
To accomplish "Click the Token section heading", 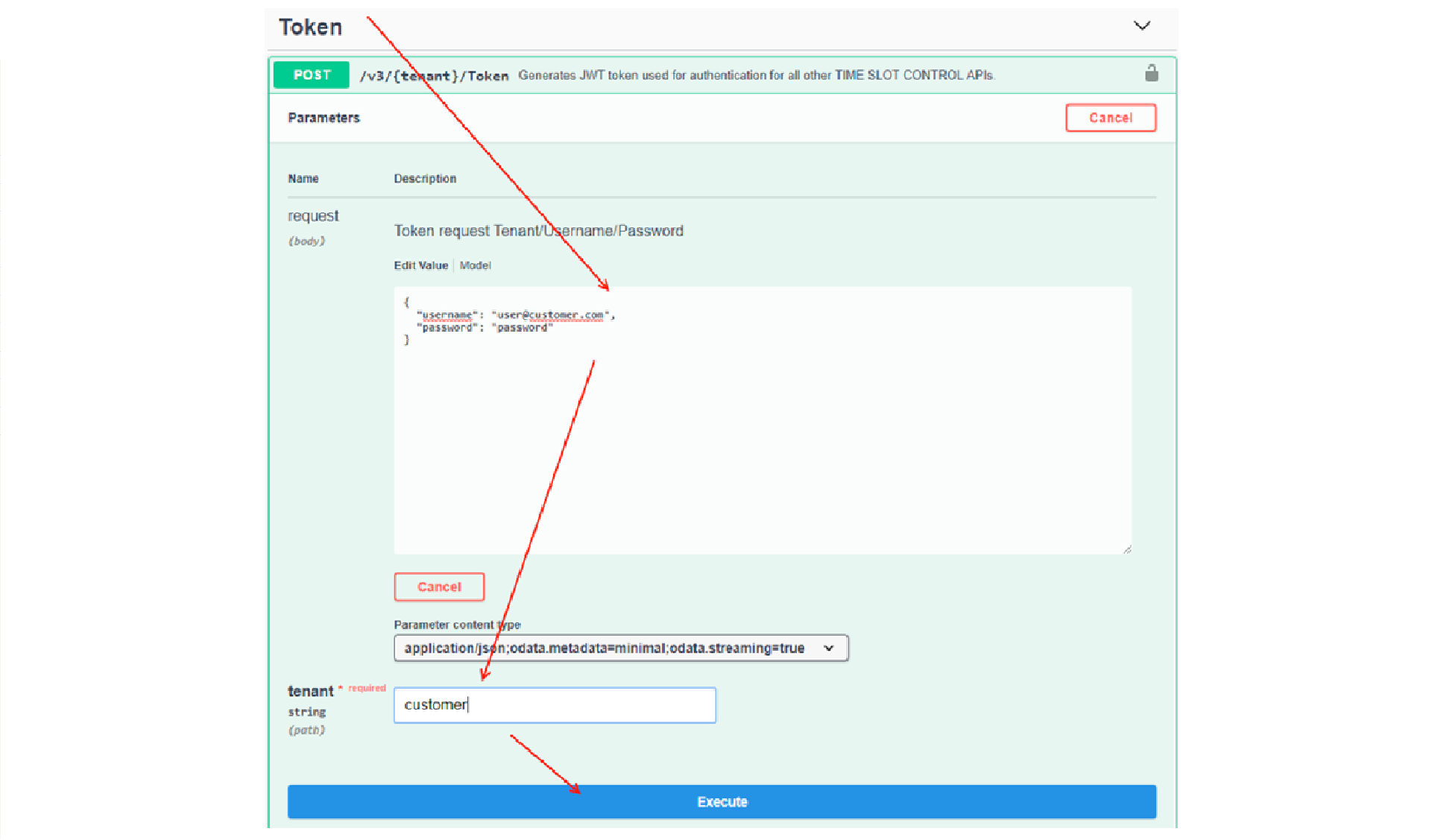I will (x=310, y=28).
